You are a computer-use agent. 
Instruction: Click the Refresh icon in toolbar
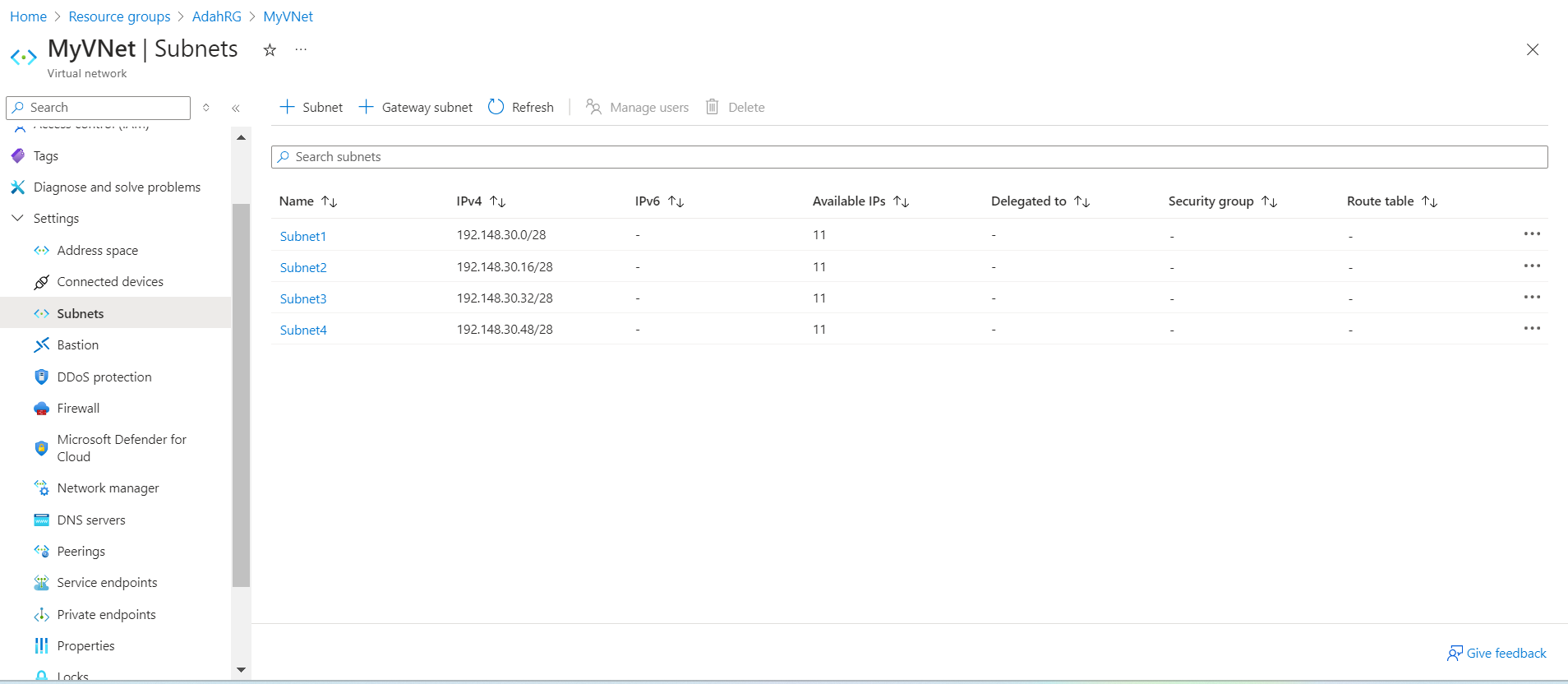pos(496,107)
